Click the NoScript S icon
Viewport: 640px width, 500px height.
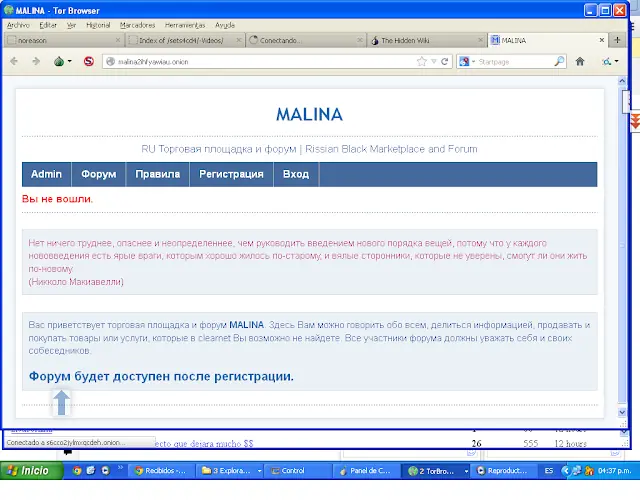click(89, 61)
